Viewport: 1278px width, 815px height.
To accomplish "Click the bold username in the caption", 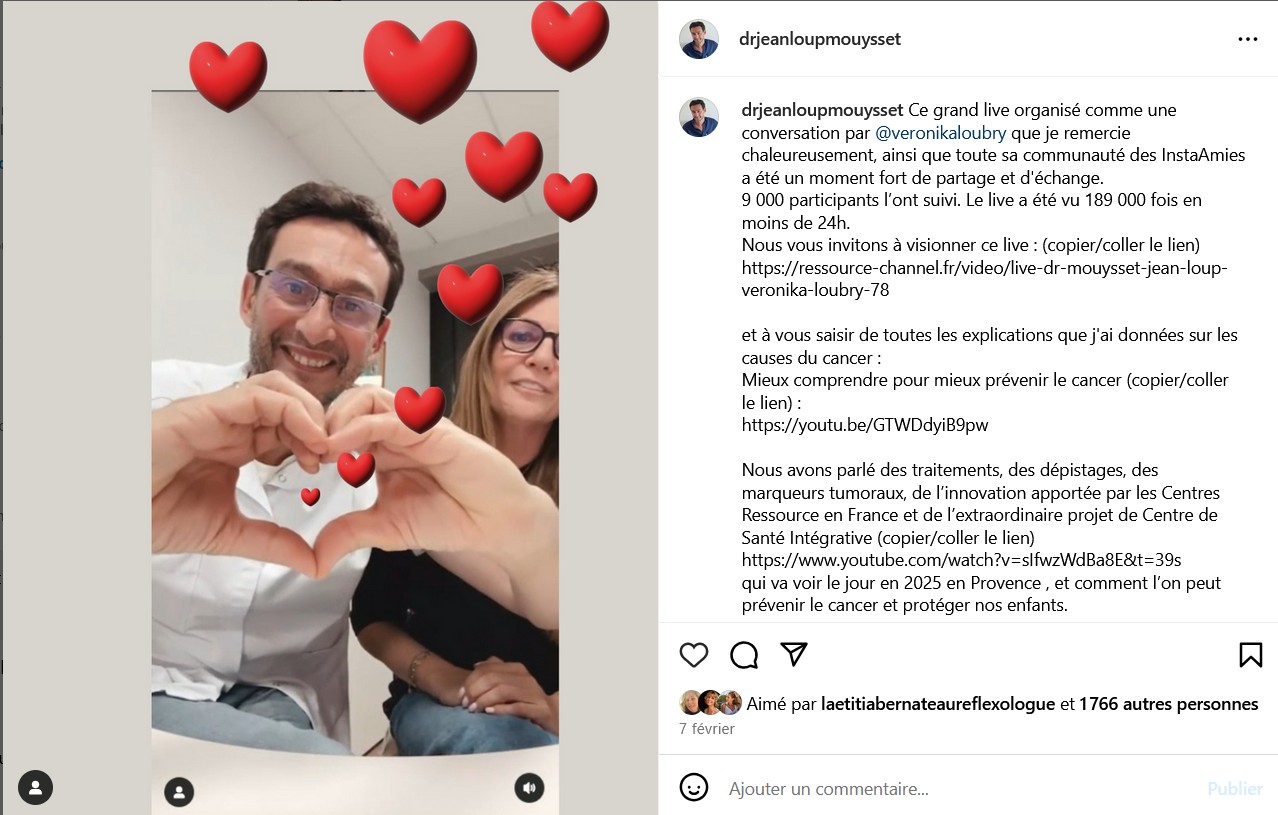I will [823, 110].
